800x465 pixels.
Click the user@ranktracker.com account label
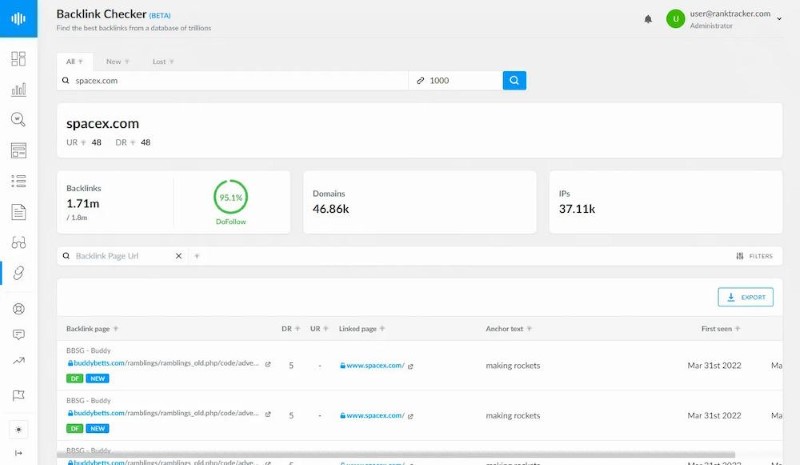point(730,14)
